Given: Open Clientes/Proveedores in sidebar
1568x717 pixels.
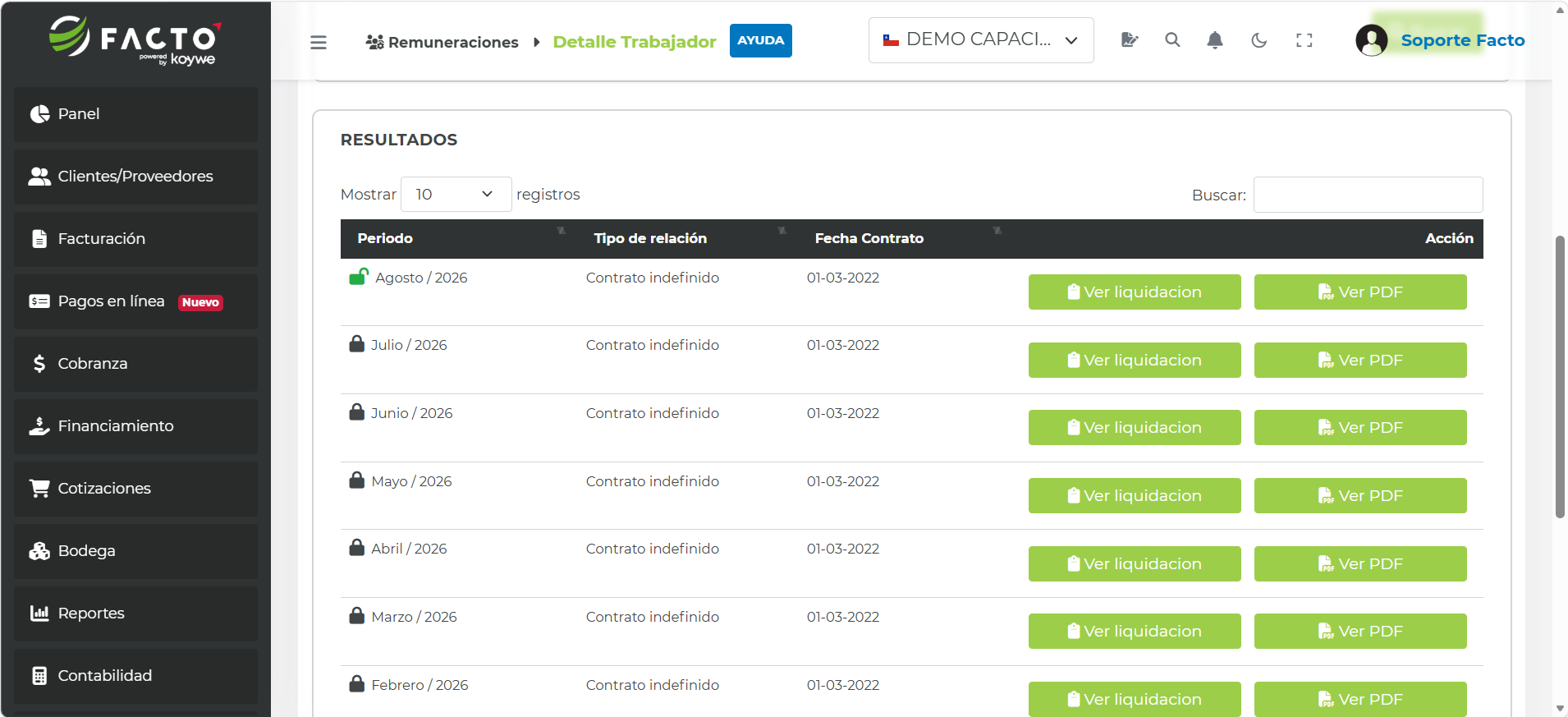Looking at the screenshot, I should pos(135,177).
